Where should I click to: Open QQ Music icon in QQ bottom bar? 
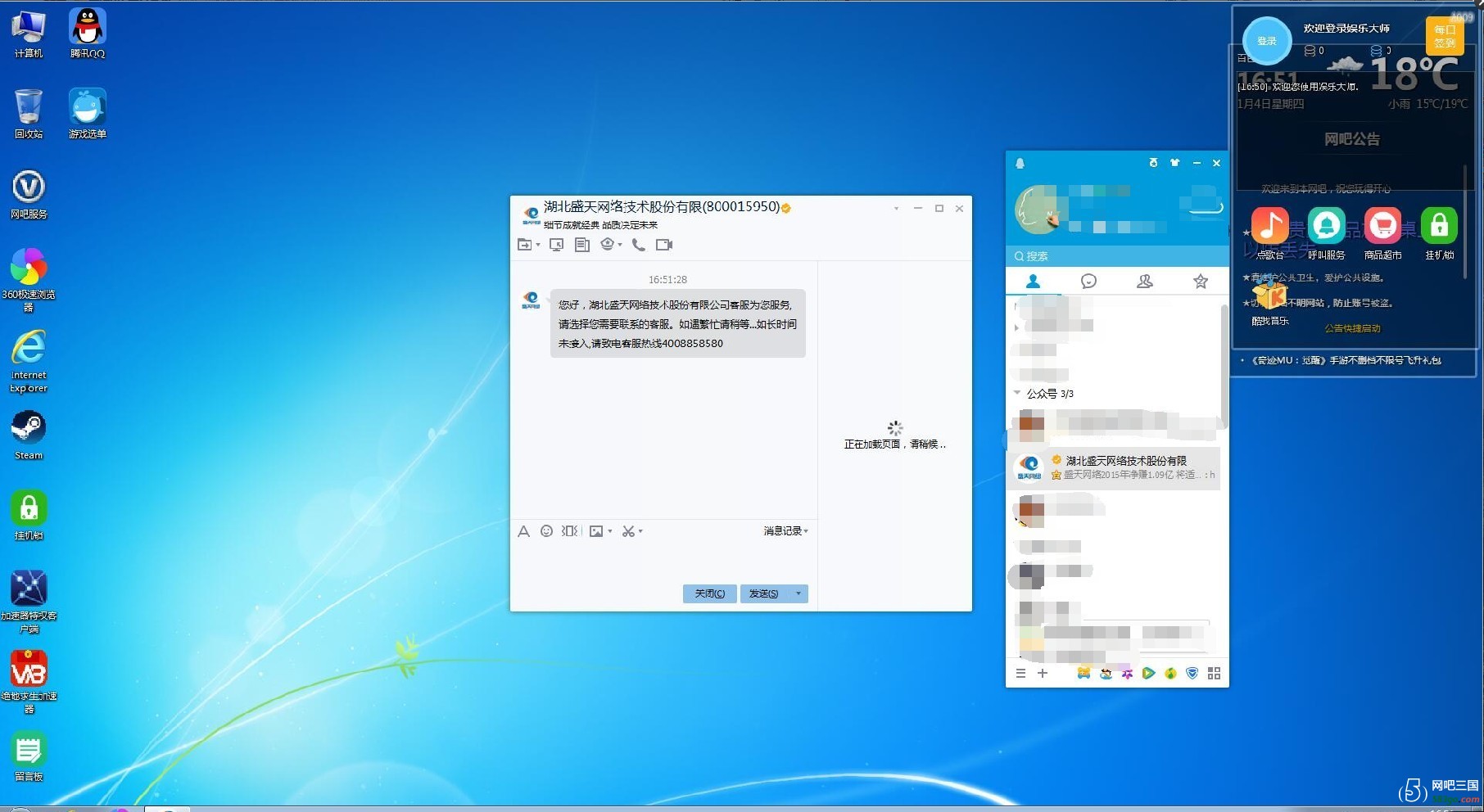tap(1170, 674)
